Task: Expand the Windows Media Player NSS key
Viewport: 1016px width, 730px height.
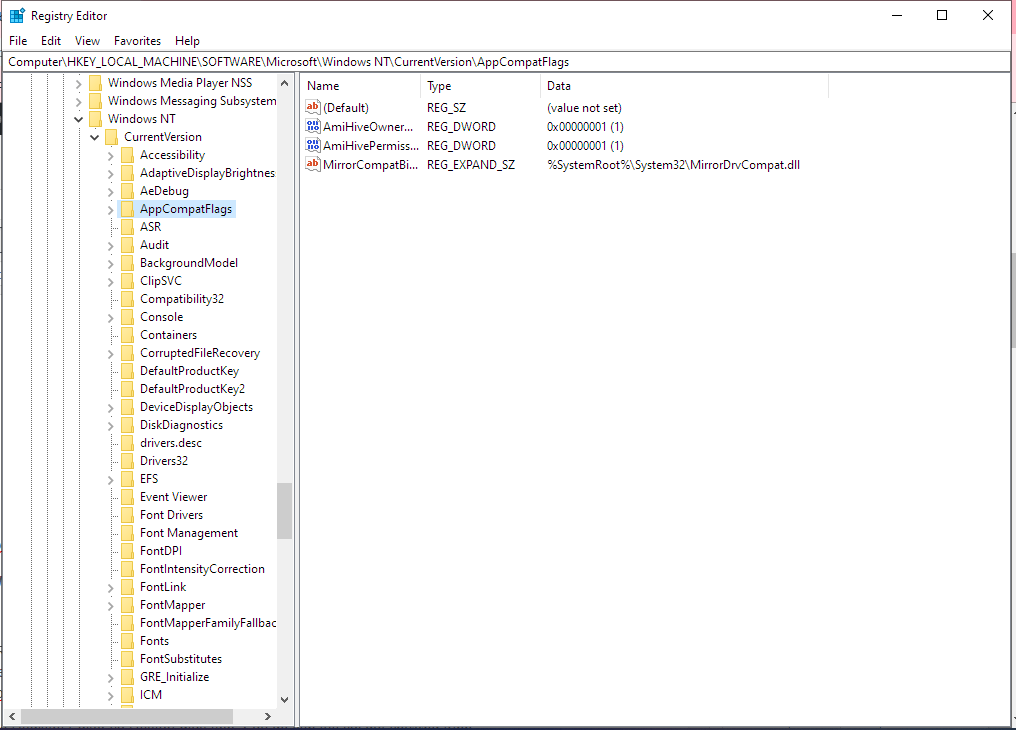Action: point(78,83)
